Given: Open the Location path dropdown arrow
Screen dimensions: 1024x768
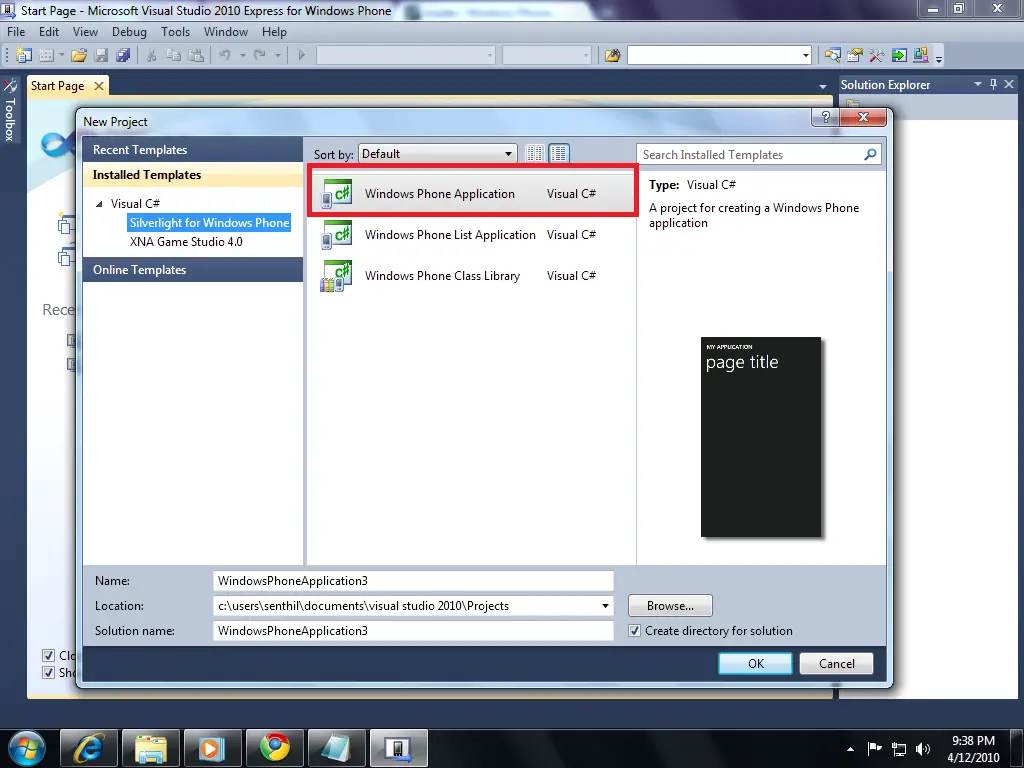Looking at the screenshot, I should click(605, 606).
